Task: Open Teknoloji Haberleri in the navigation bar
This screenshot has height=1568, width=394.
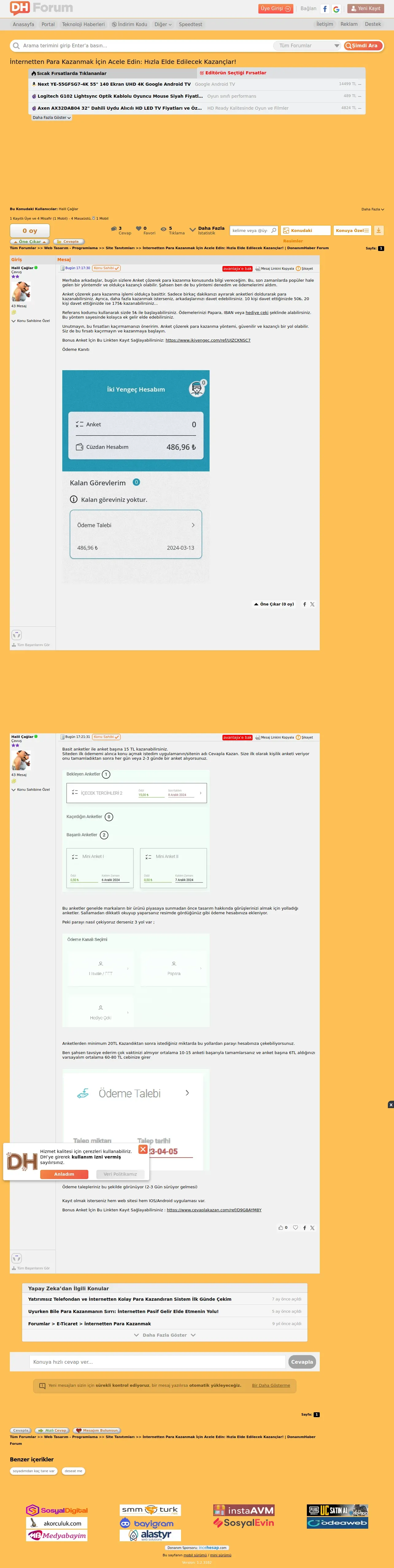Action: [83, 24]
